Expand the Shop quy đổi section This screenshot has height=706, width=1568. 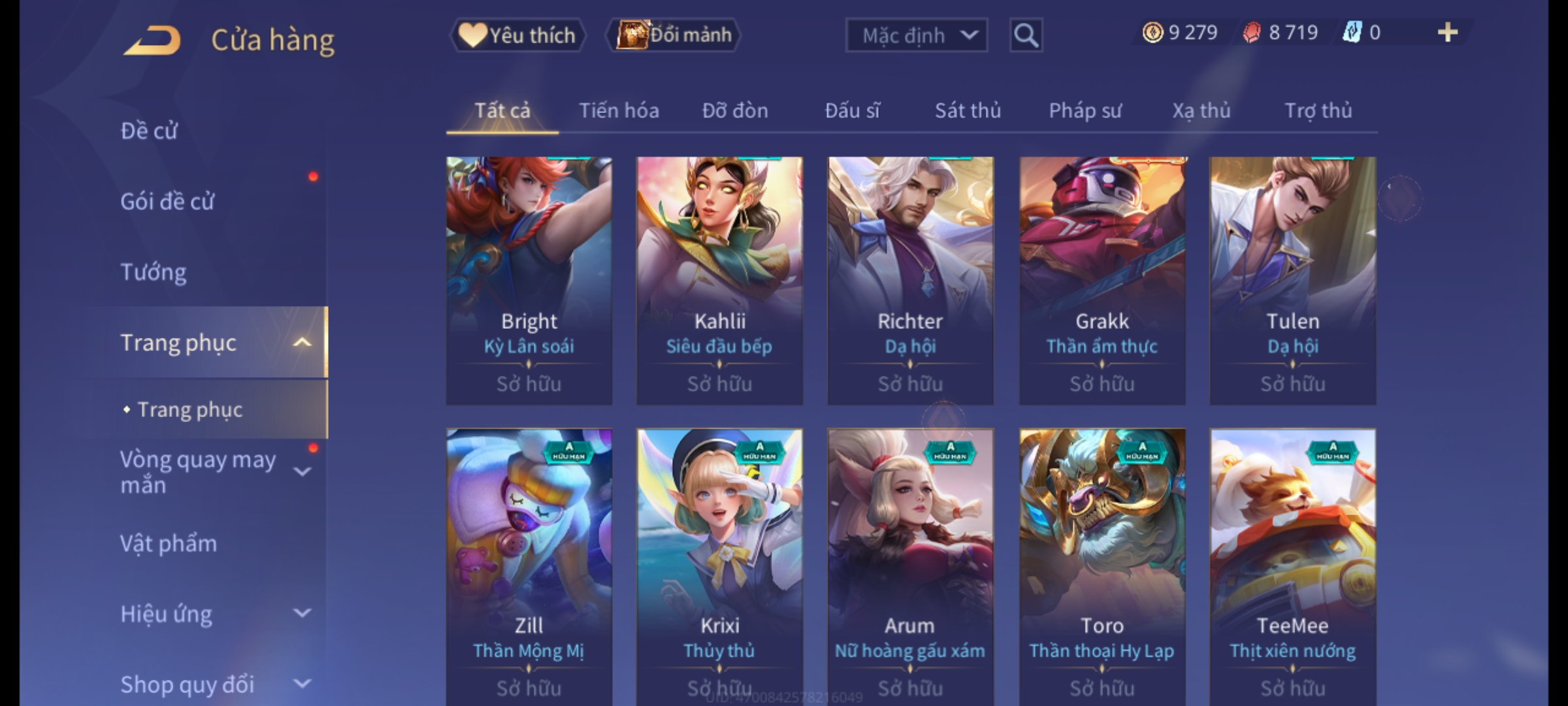pyautogui.click(x=302, y=684)
